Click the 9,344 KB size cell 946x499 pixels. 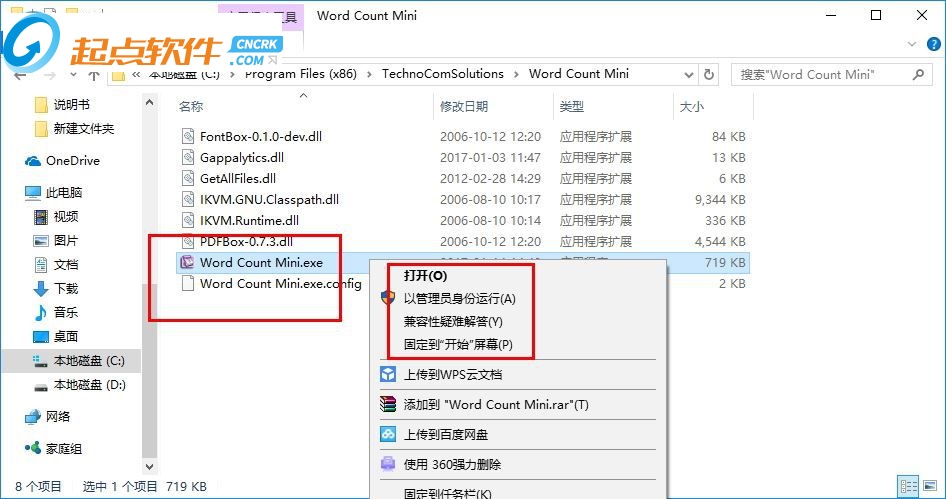pyautogui.click(x=719, y=200)
